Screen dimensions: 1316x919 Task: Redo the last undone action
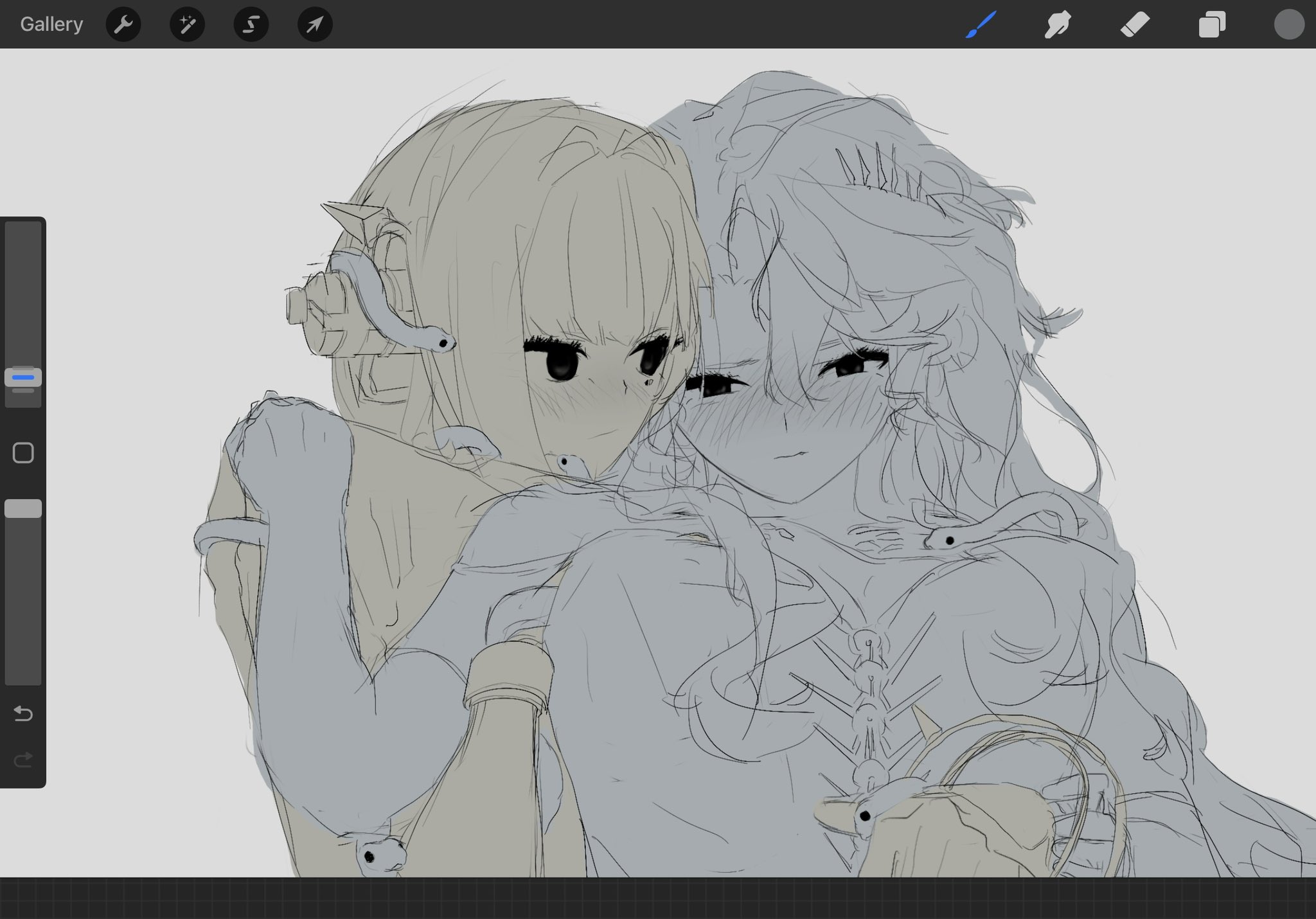(x=23, y=760)
